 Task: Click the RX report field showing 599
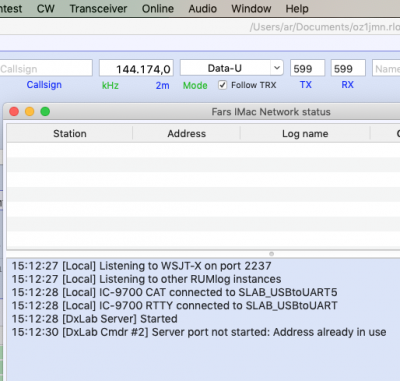click(x=348, y=68)
